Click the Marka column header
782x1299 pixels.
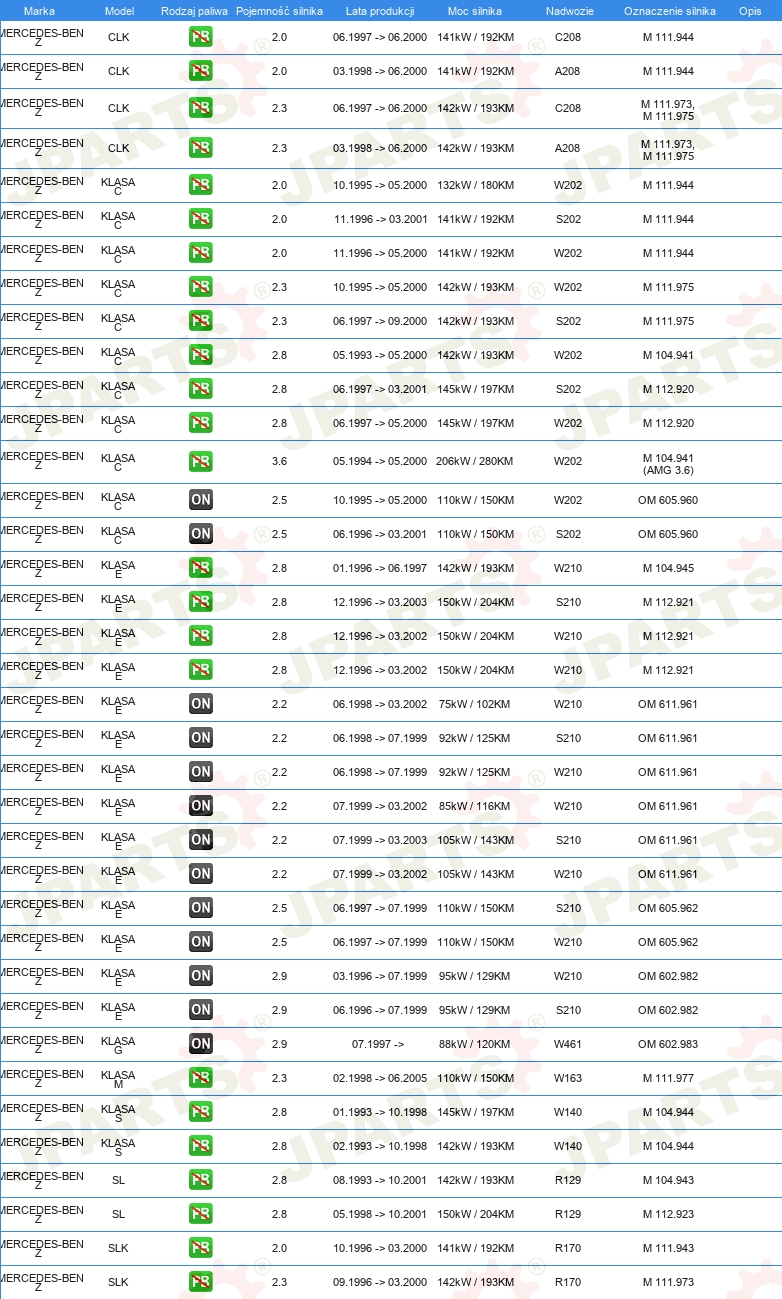[39, 11]
